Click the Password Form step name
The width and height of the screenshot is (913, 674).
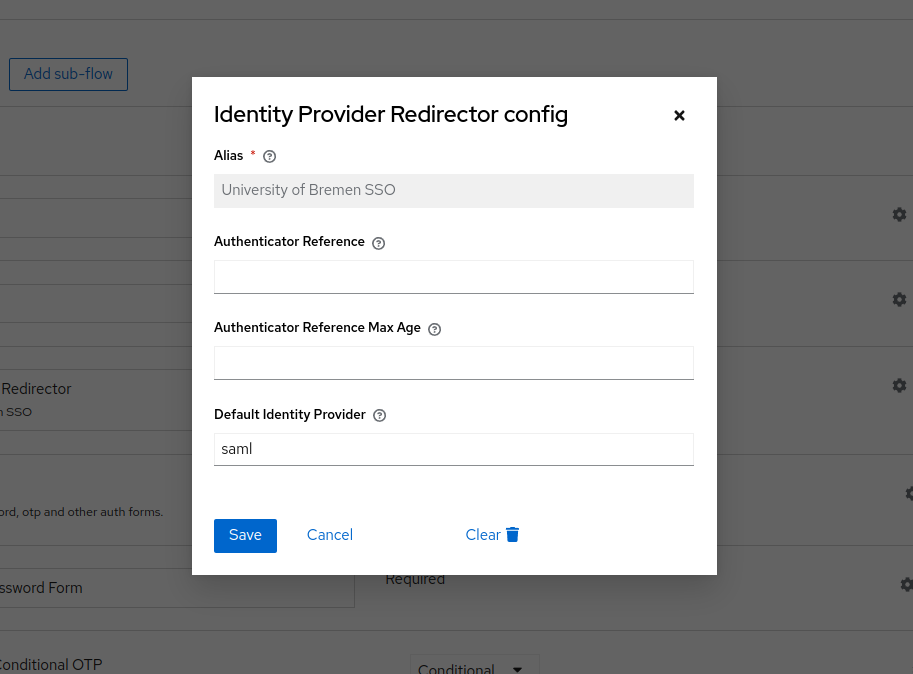41,588
